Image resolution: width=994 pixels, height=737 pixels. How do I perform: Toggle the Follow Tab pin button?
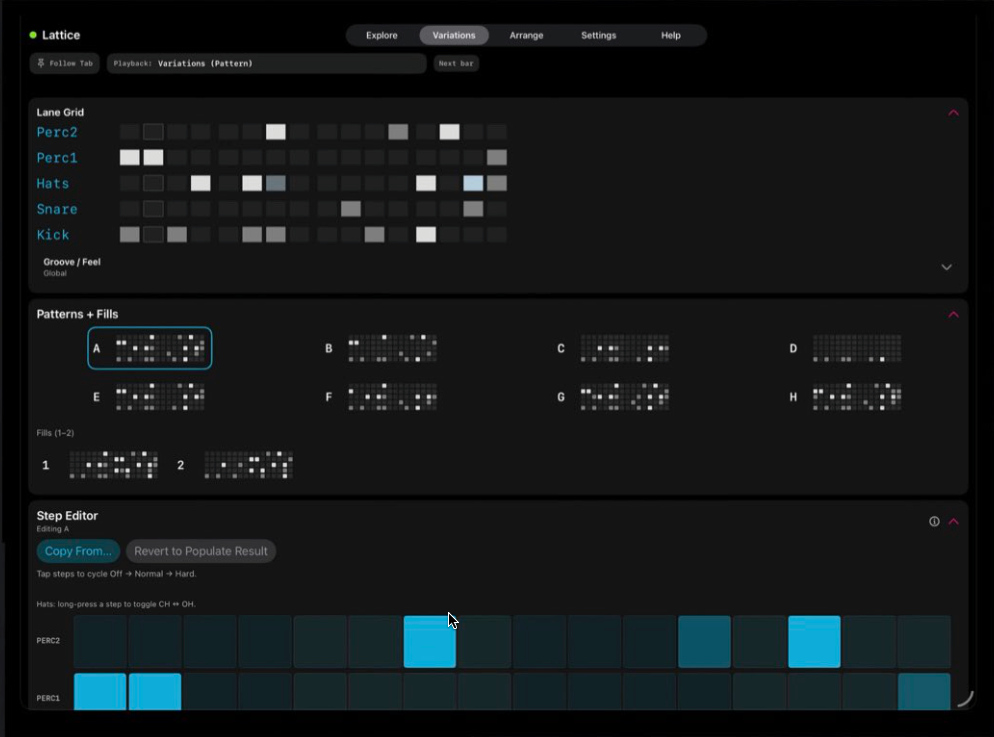(65, 63)
